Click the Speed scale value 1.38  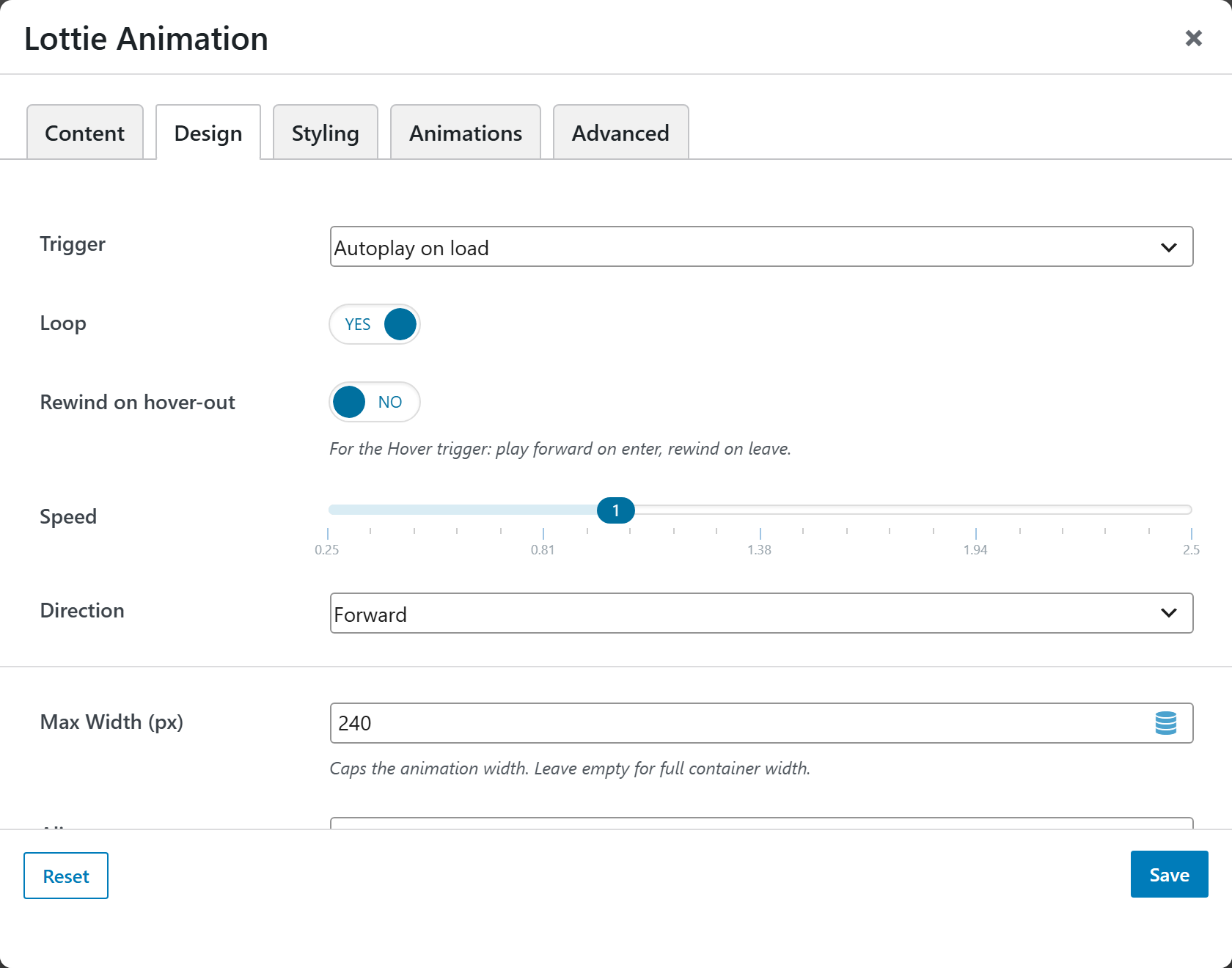pyautogui.click(x=759, y=550)
